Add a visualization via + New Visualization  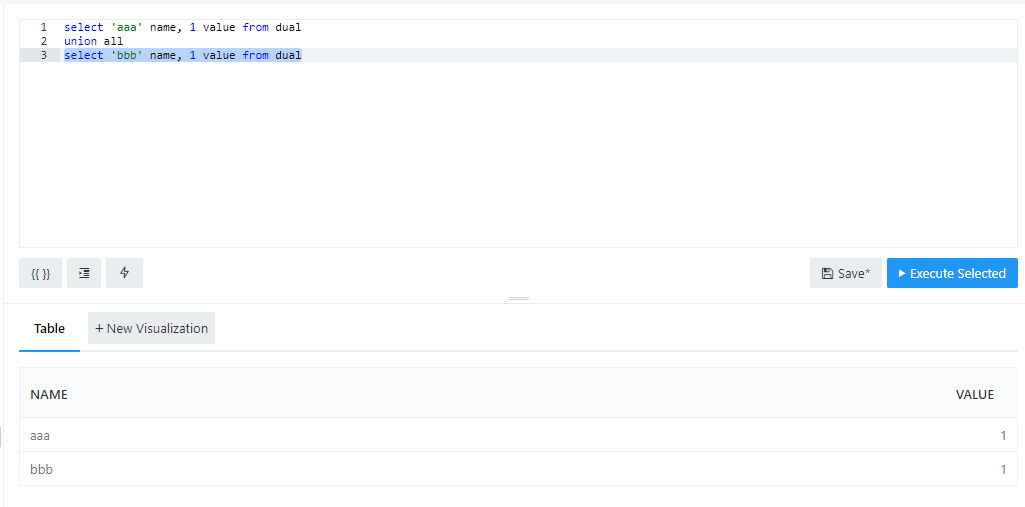152,328
